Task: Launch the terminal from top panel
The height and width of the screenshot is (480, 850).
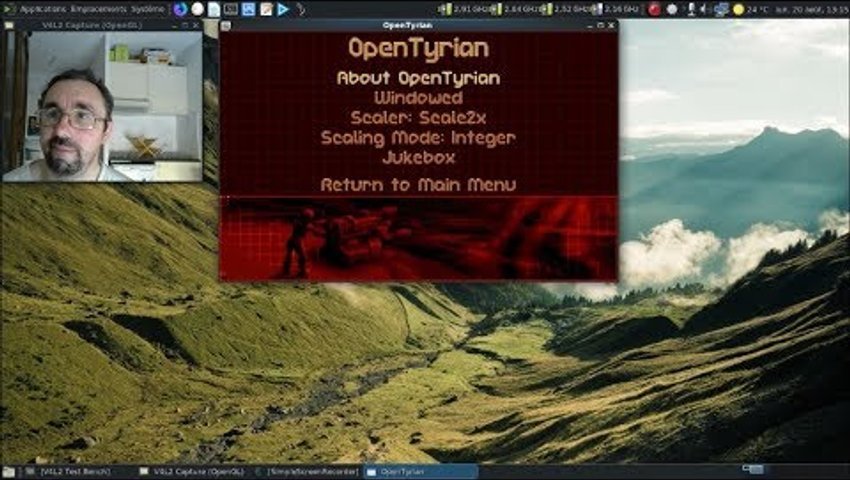Action: click(x=231, y=9)
